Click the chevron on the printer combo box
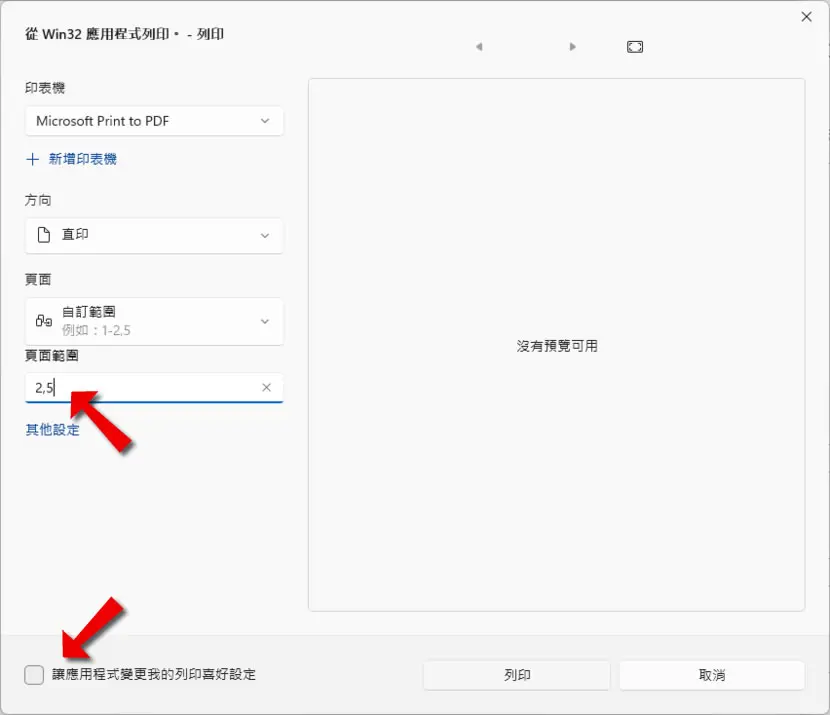830x715 pixels. (265, 121)
